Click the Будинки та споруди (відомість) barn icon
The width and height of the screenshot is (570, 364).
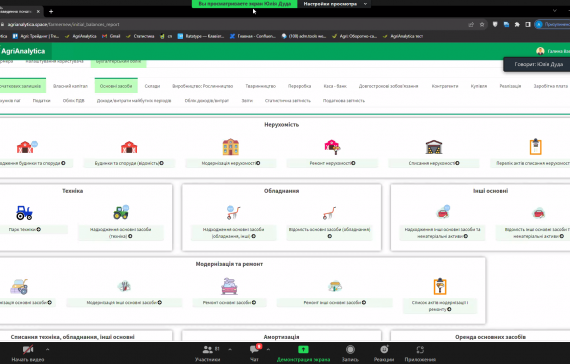click(129, 147)
